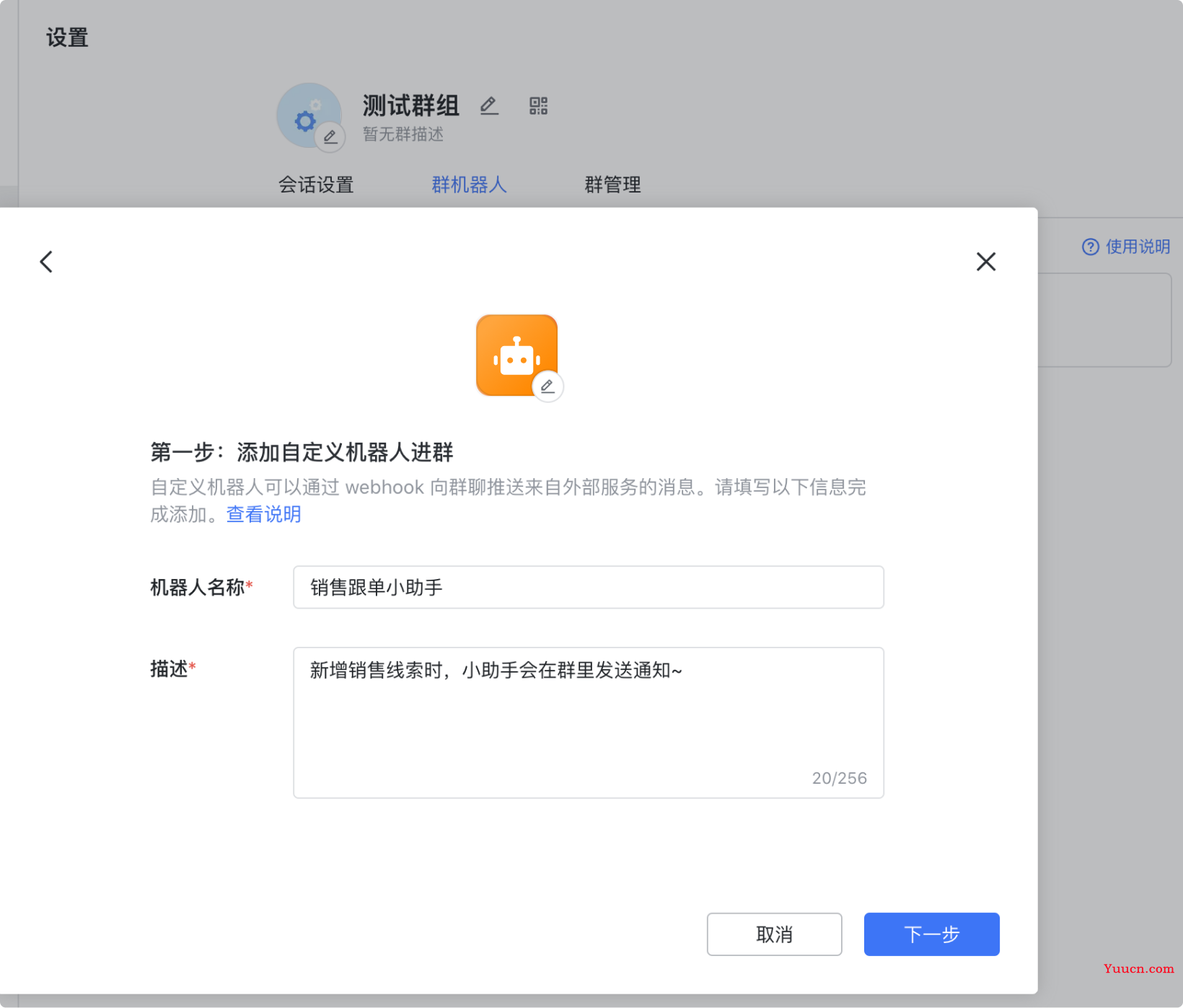Open the 群管理 tab
The width and height of the screenshot is (1183, 1008).
click(x=612, y=185)
